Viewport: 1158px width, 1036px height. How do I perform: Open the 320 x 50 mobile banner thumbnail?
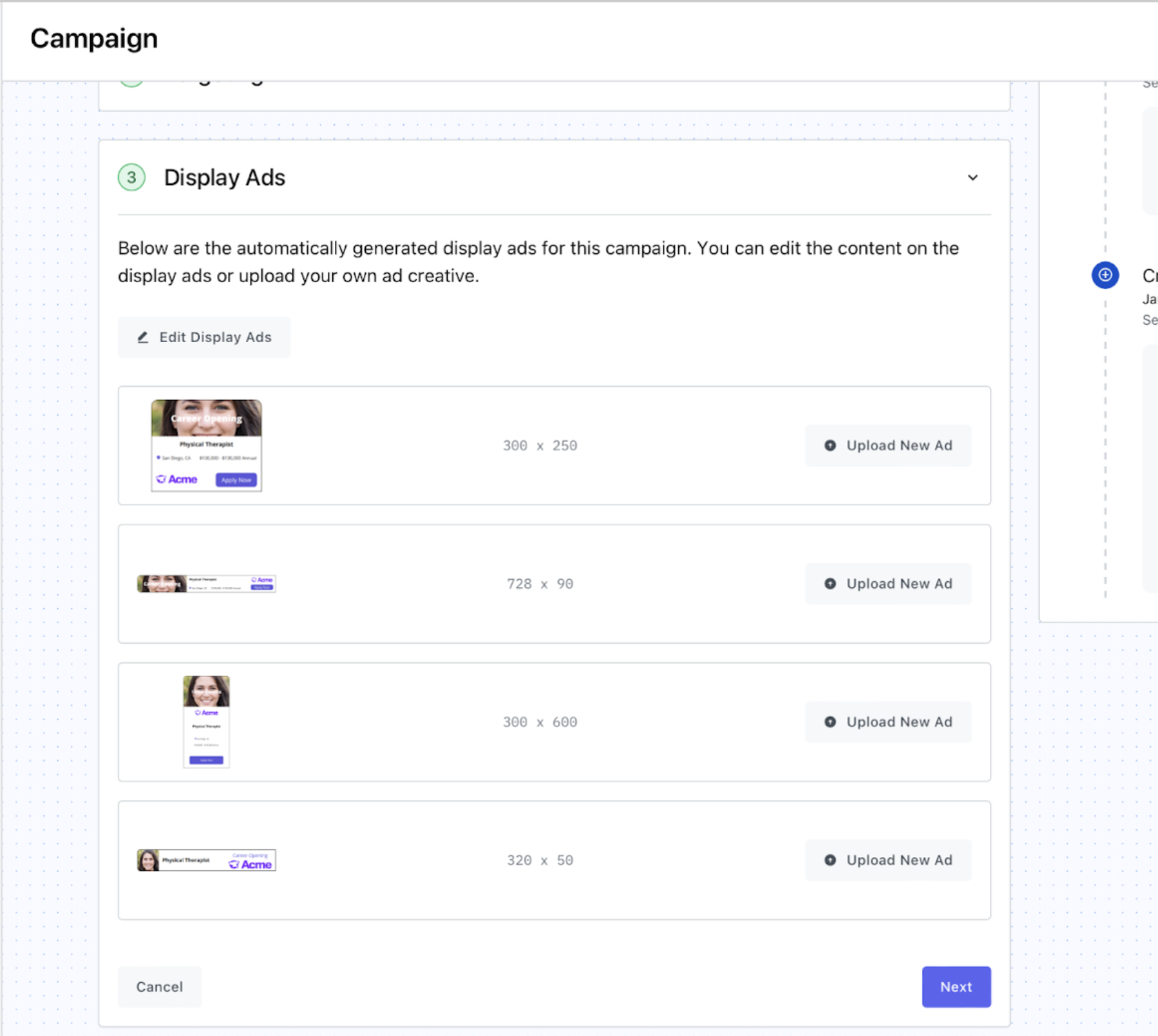tap(206, 860)
